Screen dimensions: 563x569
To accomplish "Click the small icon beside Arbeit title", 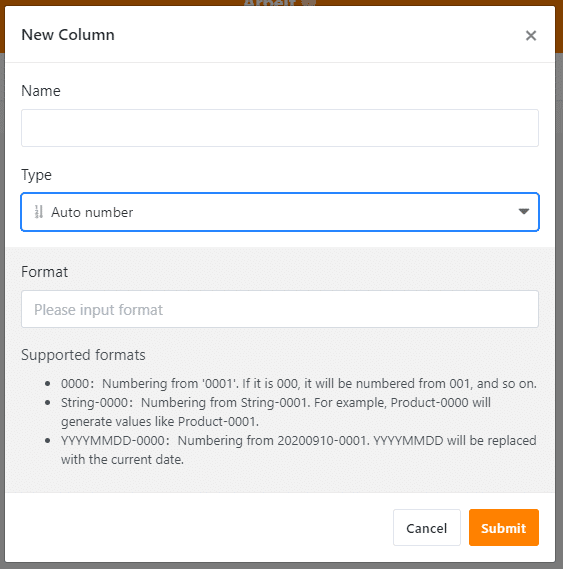I will coord(309,3).
